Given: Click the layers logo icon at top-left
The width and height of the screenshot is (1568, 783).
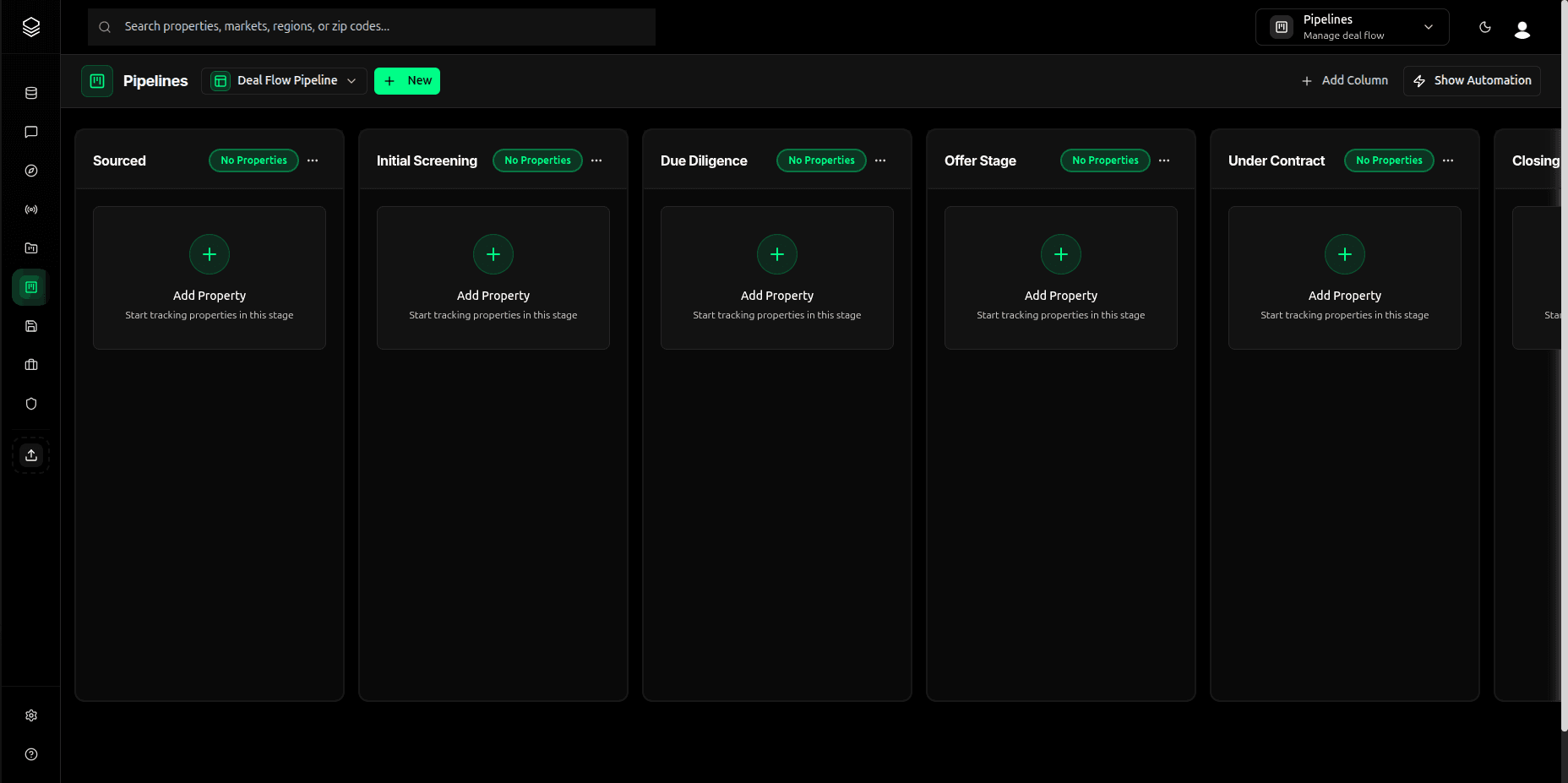Looking at the screenshot, I should (31, 27).
